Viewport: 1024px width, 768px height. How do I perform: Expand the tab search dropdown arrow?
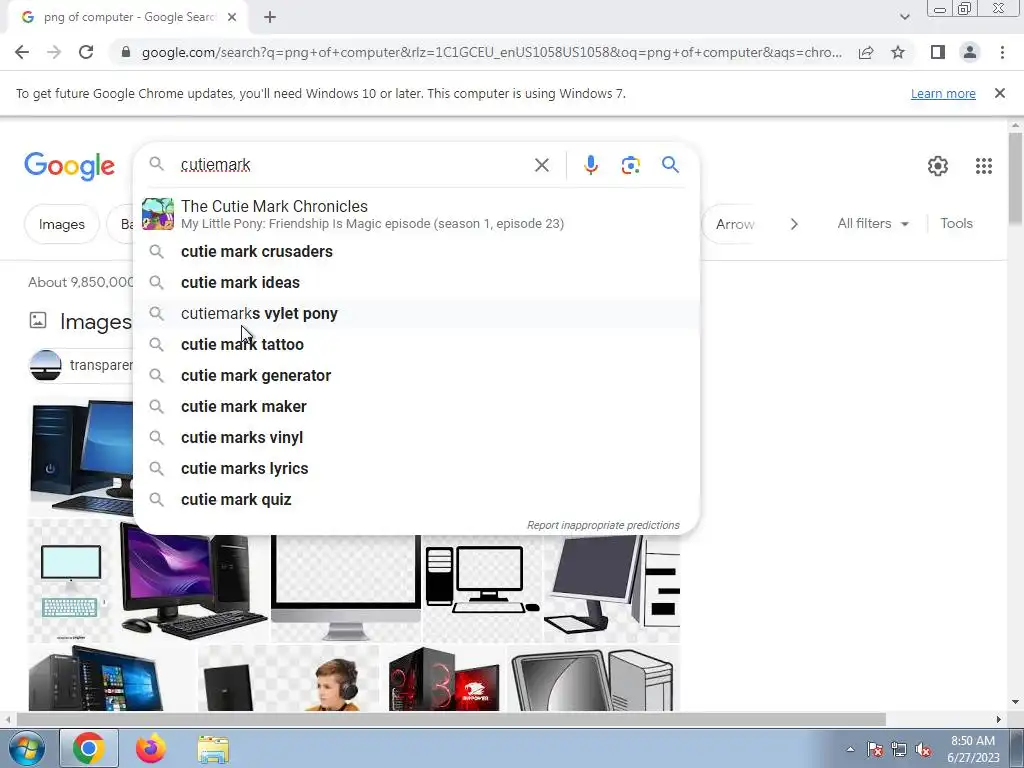click(904, 17)
